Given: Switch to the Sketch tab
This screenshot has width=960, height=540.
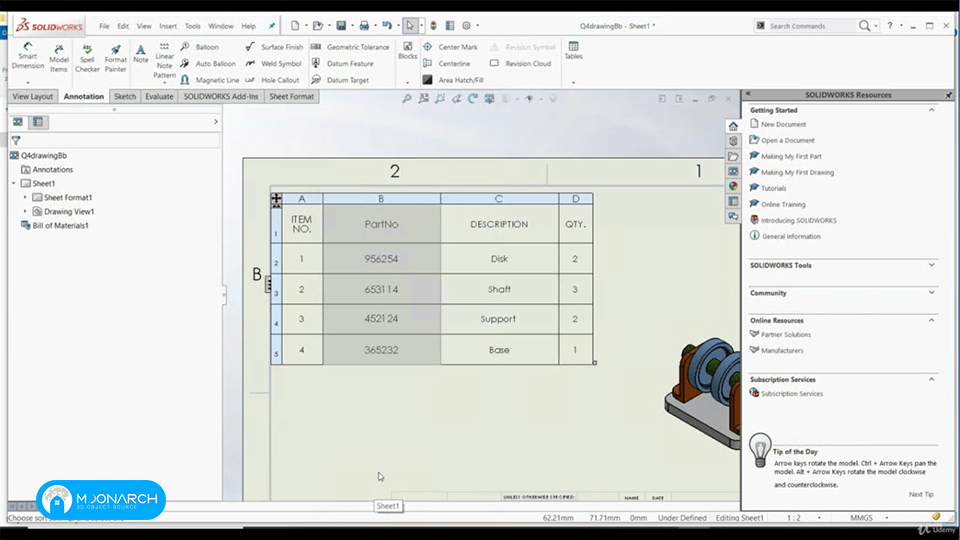Looking at the screenshot, I should pos(125,97).
